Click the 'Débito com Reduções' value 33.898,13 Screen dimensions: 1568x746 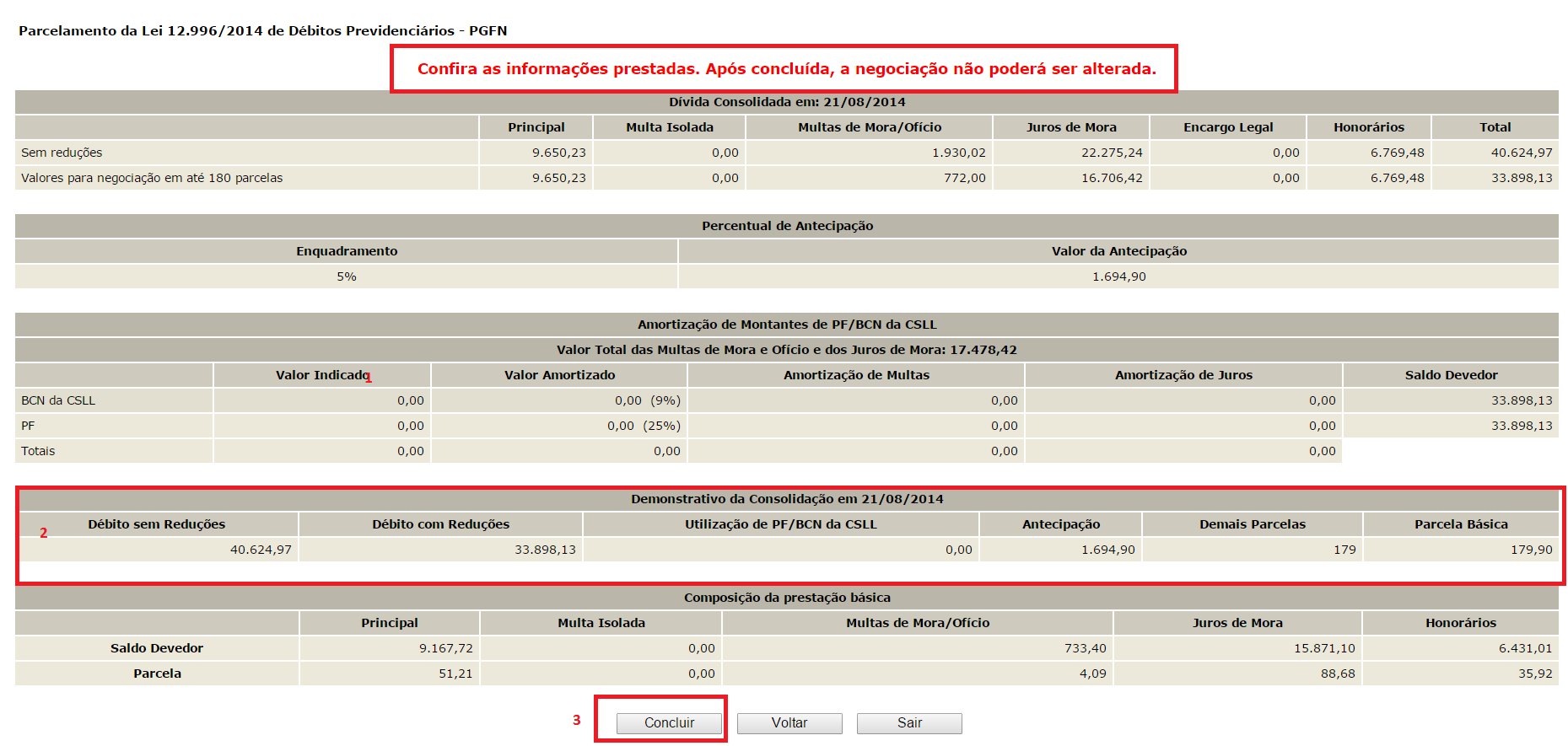[x=545, y=550]
